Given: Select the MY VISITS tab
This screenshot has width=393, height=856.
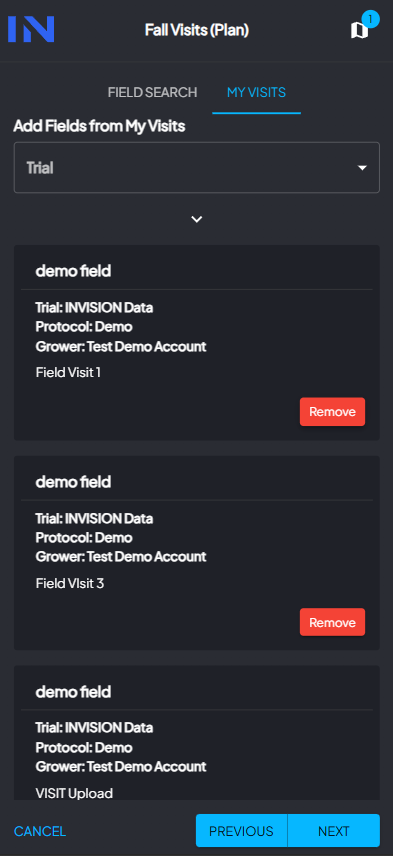Looking at the screenshot, I should tap(257, 92).
